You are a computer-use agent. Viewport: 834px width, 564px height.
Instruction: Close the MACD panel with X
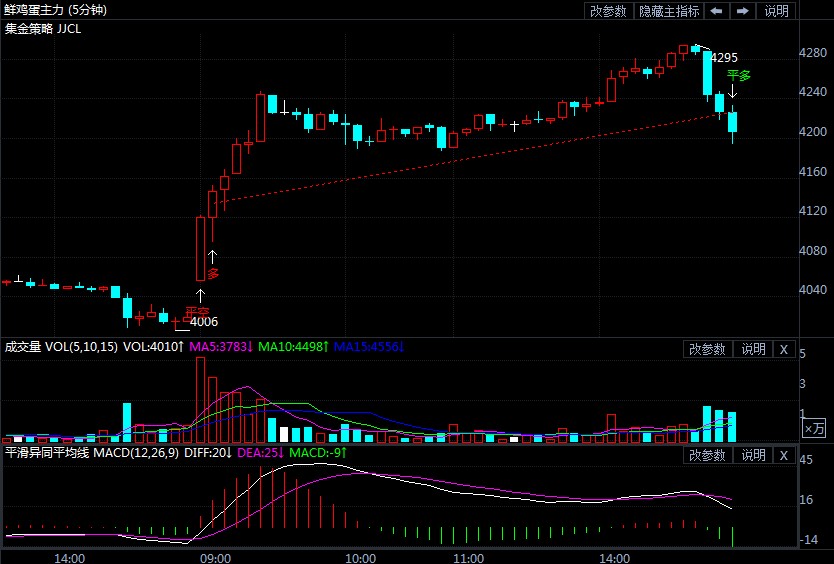(783, 455)
